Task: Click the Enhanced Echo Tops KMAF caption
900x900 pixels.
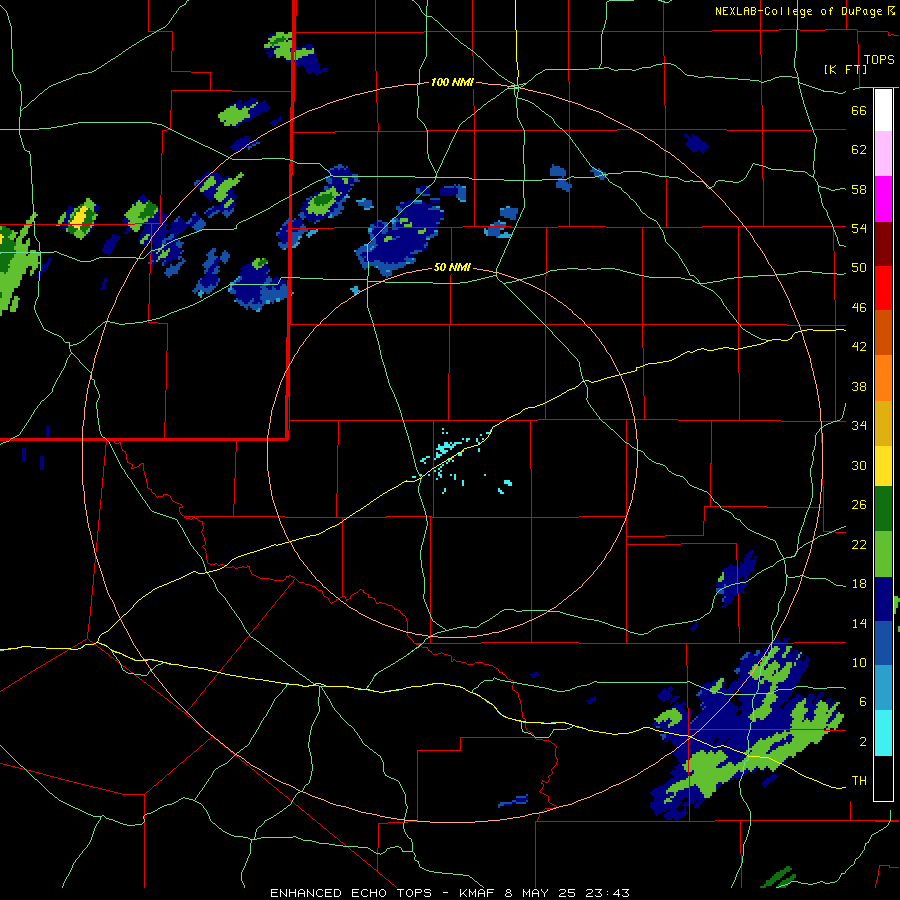Action: pyautogui.click(x=449, y=893)
